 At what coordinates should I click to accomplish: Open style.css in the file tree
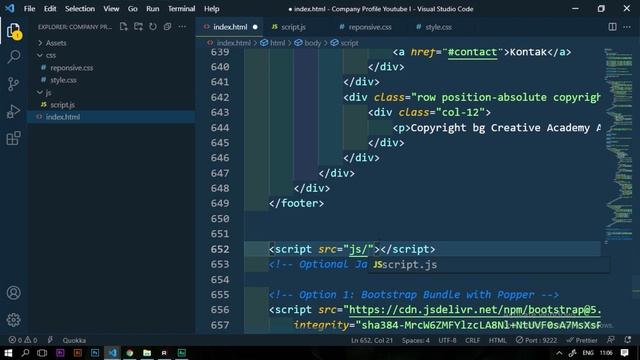click(x=63, y=80)
